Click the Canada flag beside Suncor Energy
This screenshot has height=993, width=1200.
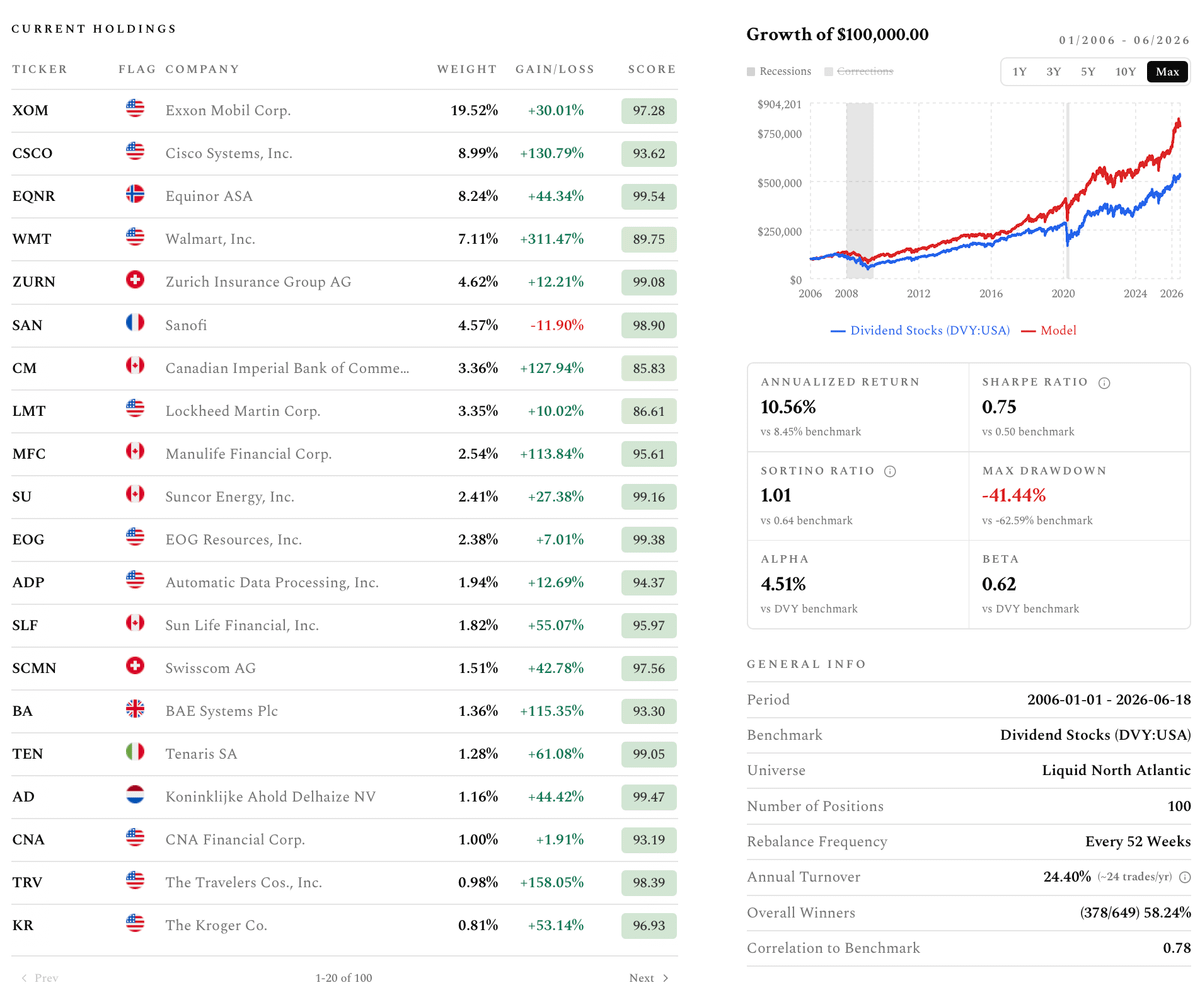[x=135, y=496]
